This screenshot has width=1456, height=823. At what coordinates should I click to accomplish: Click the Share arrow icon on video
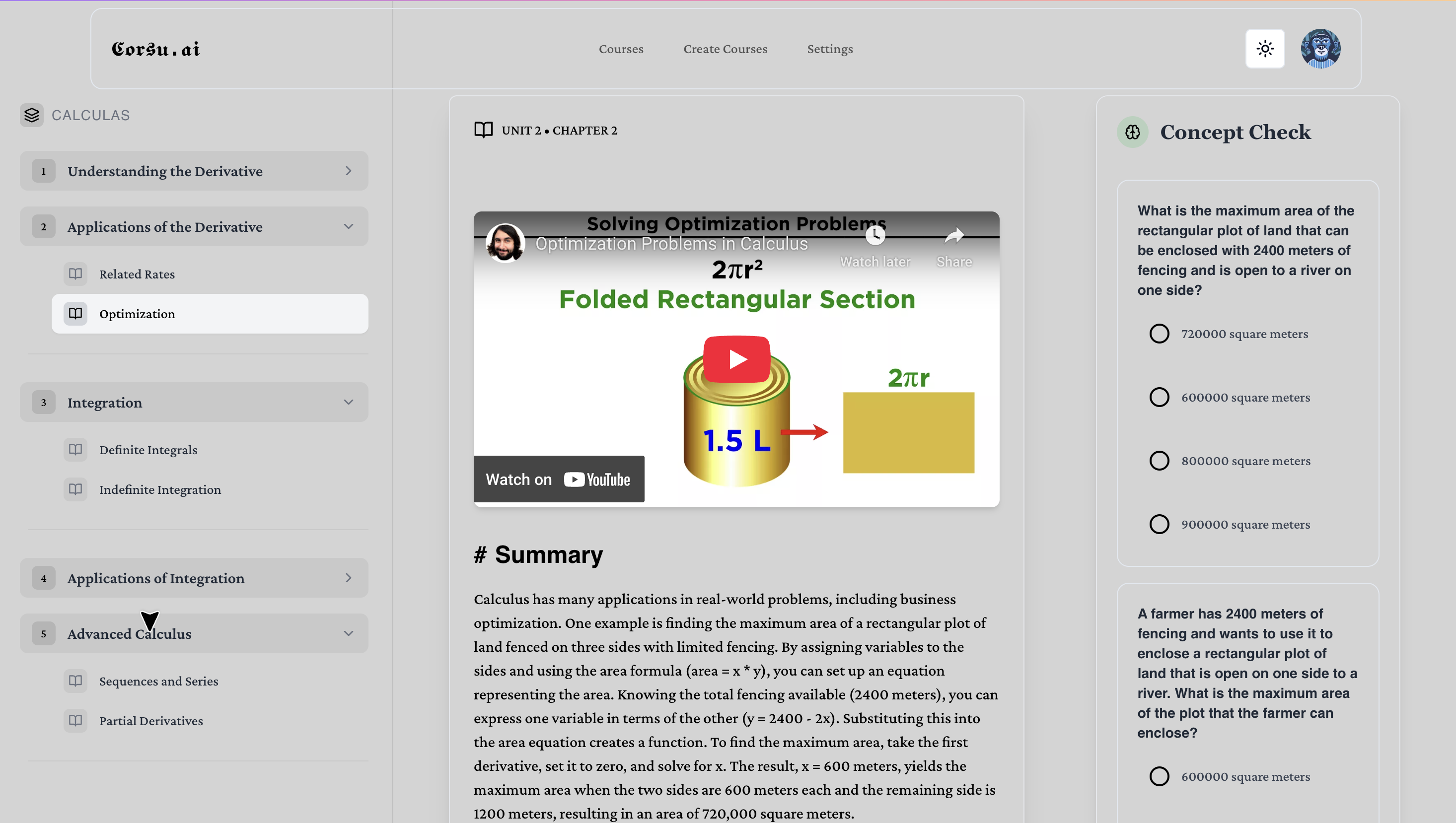tap(954, 235)
